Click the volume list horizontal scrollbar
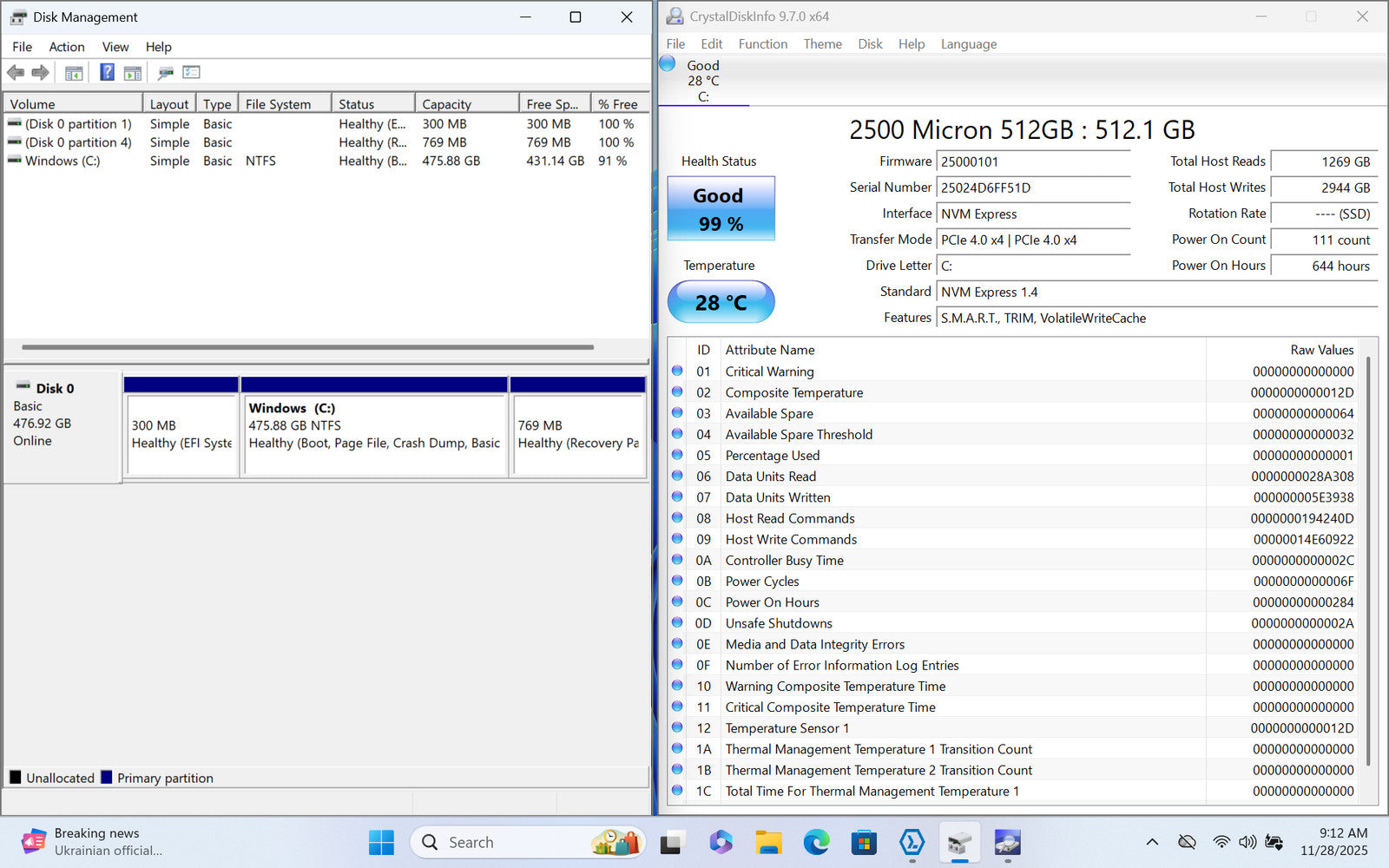The image size is (1389, 868). tap(307, 347)
